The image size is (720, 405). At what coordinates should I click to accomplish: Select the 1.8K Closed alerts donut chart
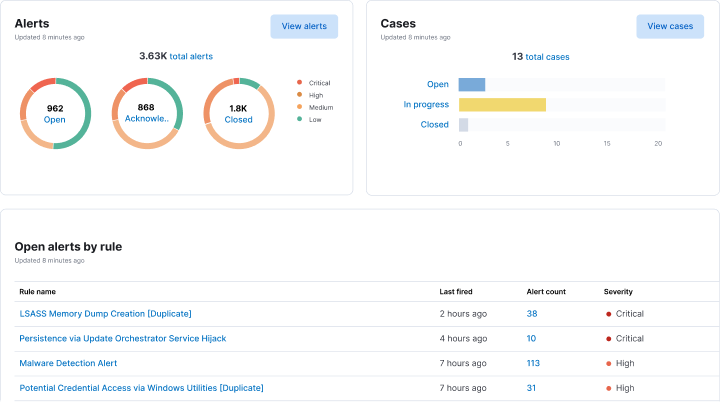pos(239,113)
